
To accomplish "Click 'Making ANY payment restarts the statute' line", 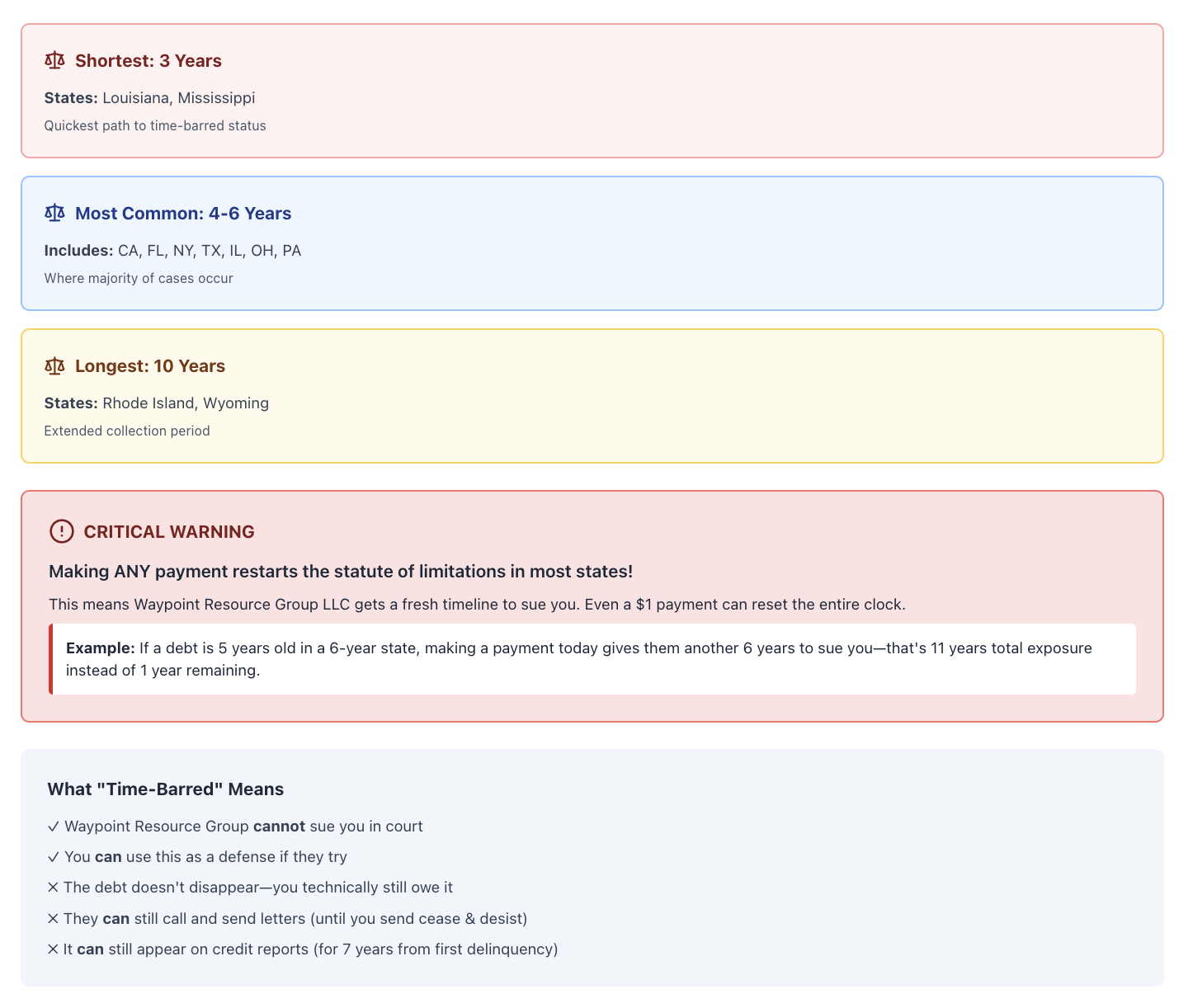I will tap(341, 572).
